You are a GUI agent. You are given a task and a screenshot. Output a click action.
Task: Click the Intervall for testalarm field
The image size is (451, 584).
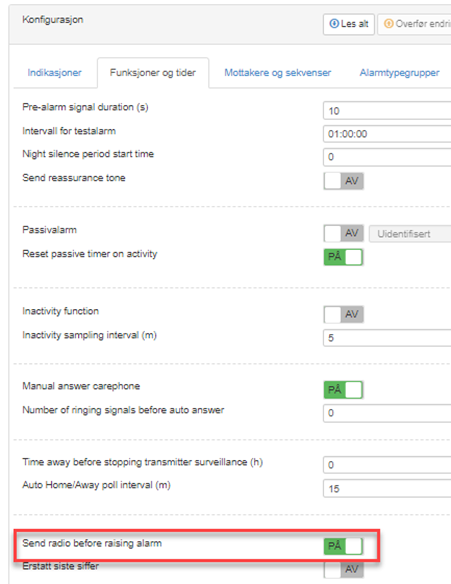pyautogui.click(x=387, y=134)
